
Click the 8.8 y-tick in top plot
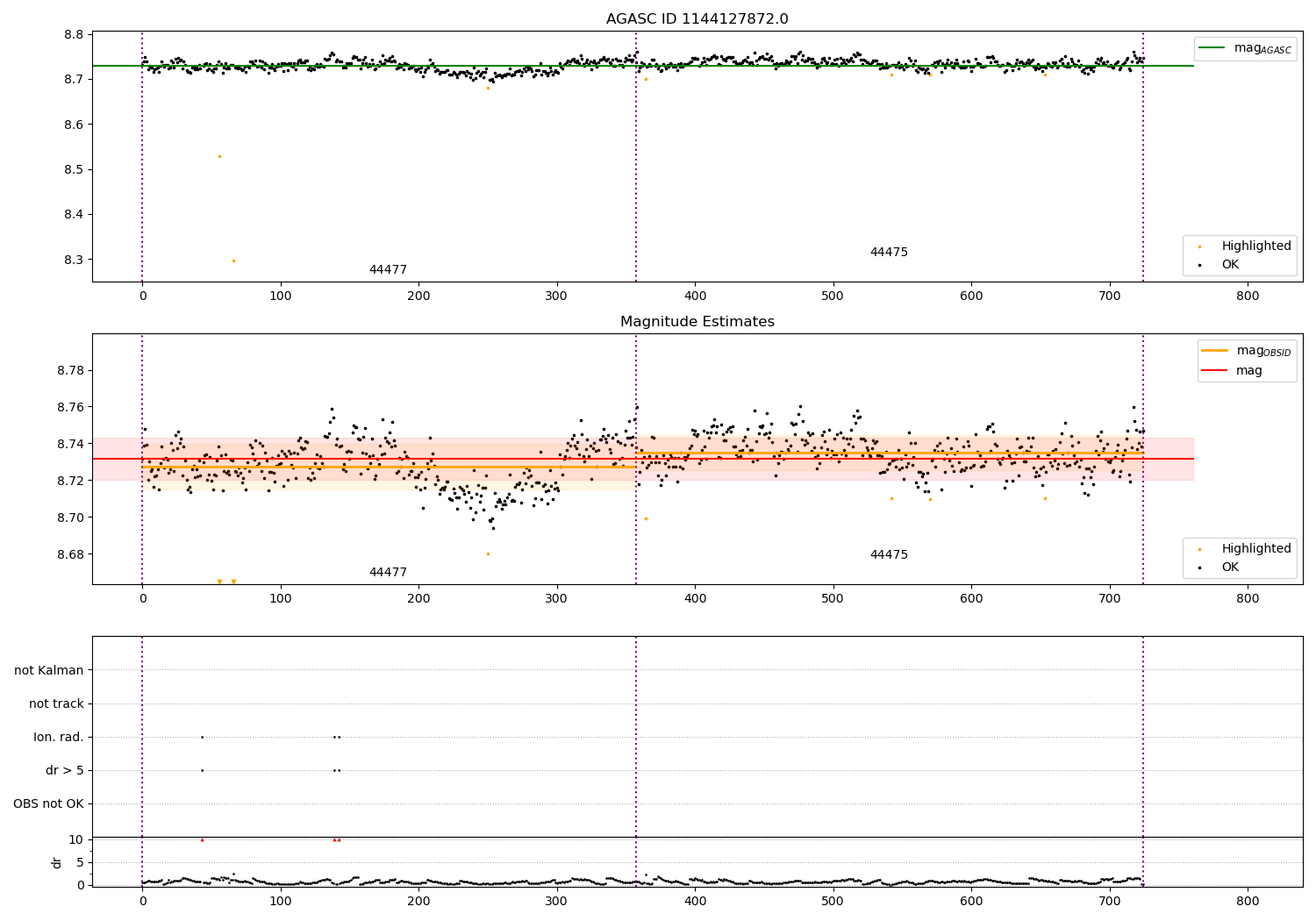[x=75, y=35]
